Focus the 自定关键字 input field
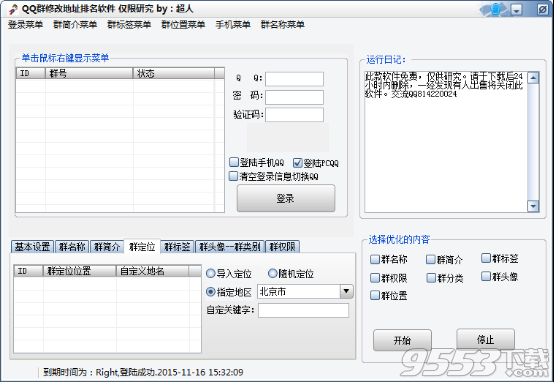 coord(303,310)
